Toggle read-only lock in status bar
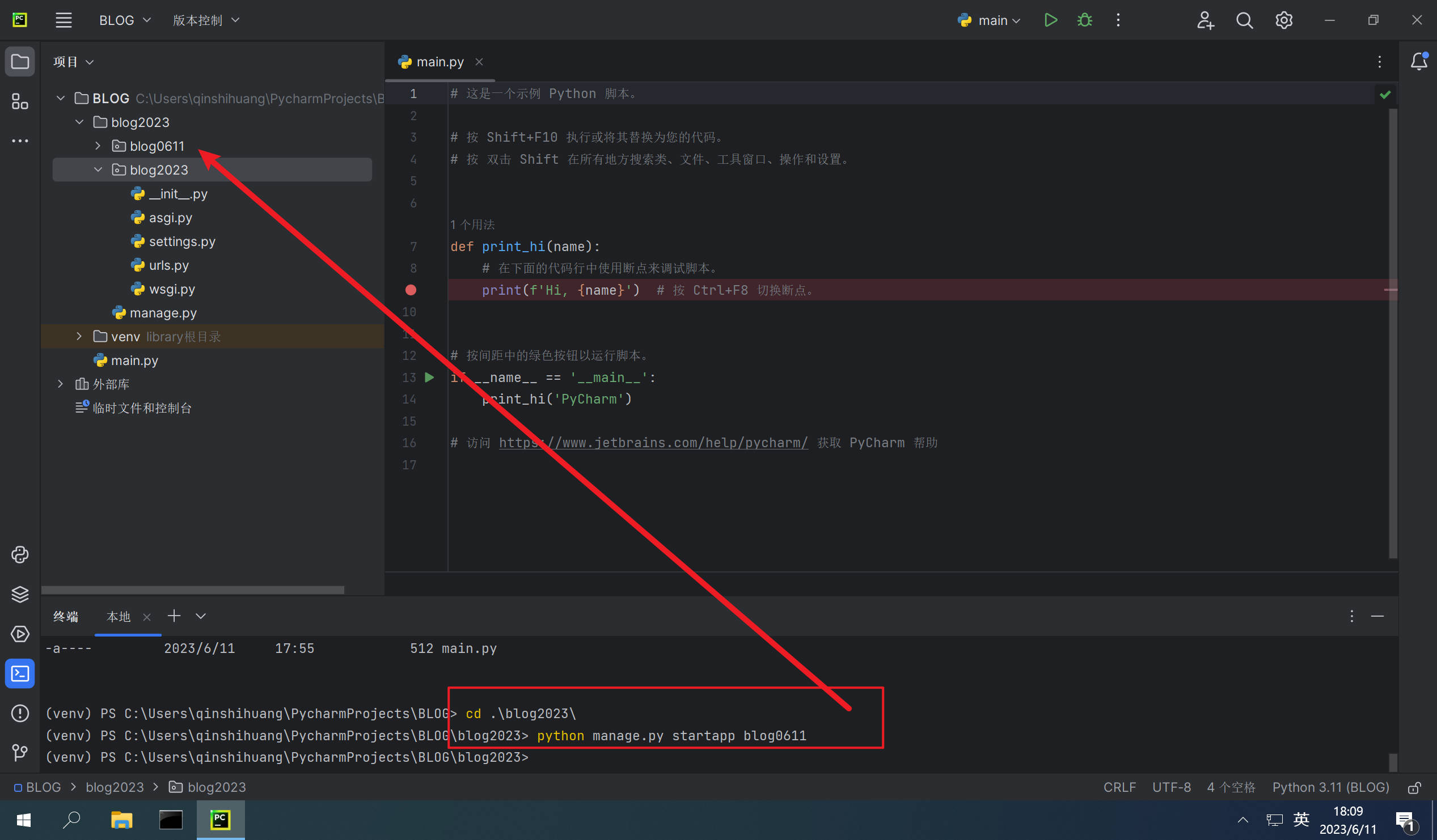Image resolution: width=1437 pixels, height=840 pixels. (x=1414, y=788)
